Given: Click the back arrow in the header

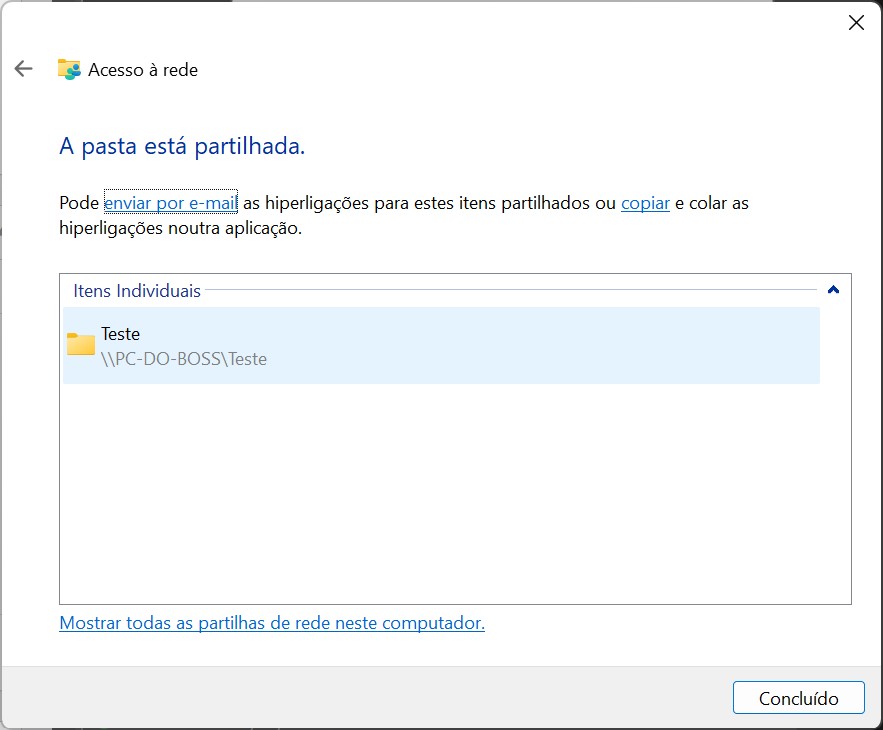Looking at the screenshot, I should pos(23,69).
